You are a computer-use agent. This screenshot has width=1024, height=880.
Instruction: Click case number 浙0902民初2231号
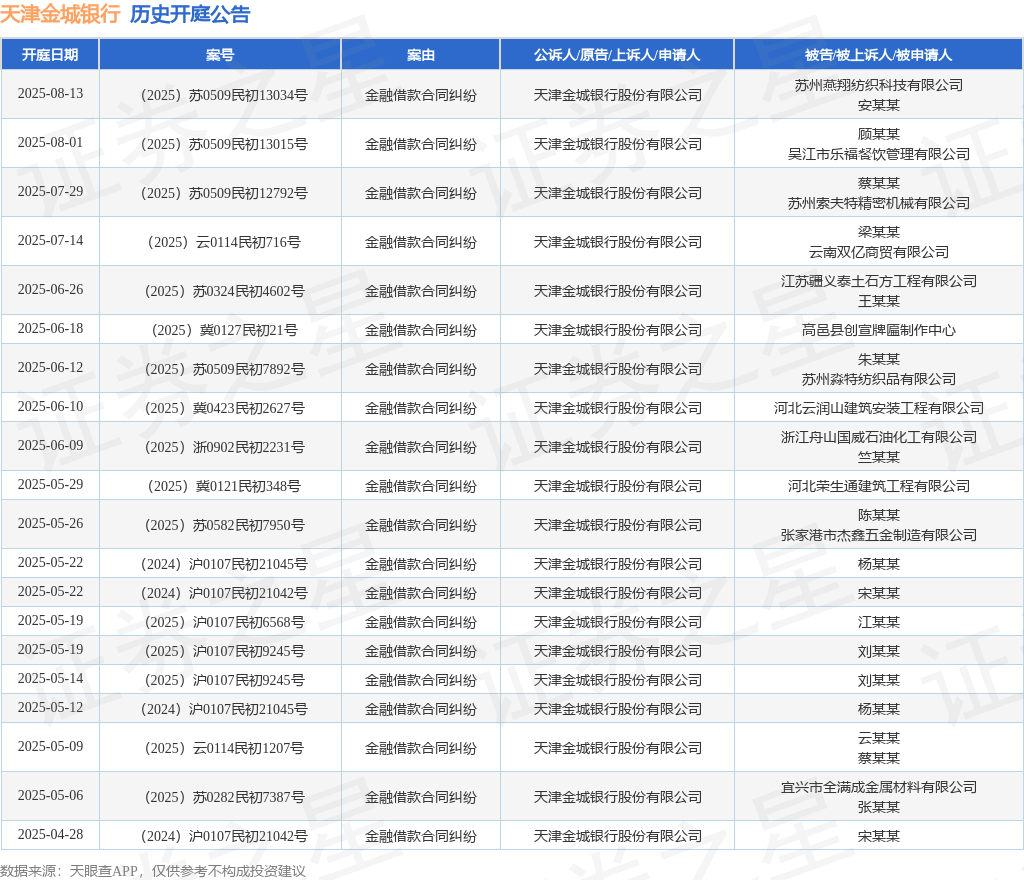(x=225, y=447)
